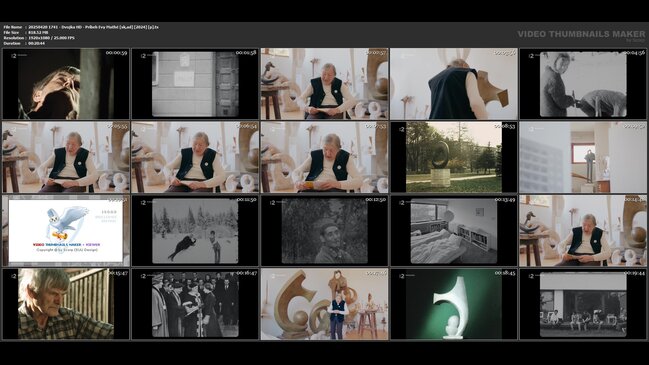
Task: Click the thumbnail showing woman's back at sculpture
Action: [454, 84]
